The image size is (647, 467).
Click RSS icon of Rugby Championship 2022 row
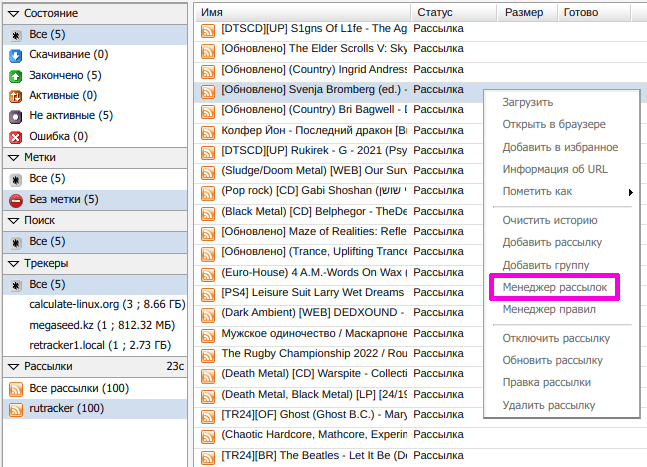208,356
